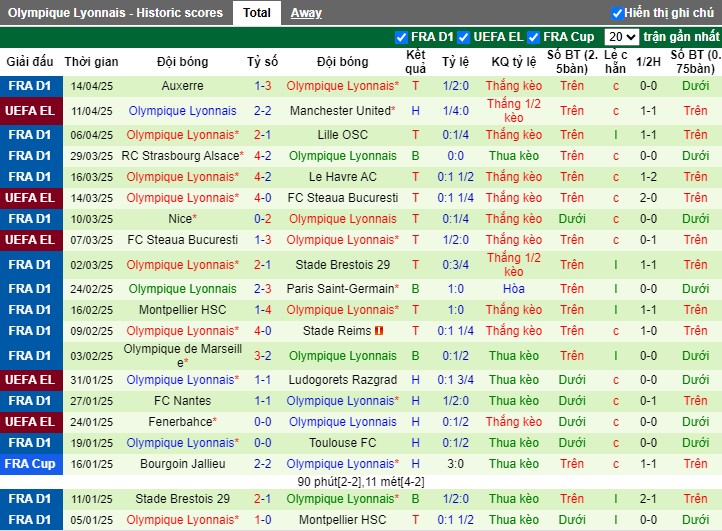This screenshot has height=531, width=722.
Task: Open Fenerbahce team link
Action: (180, 421)
